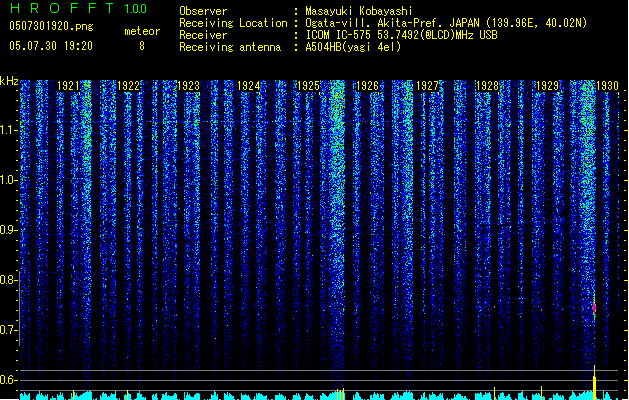Click the red meteor echo near 1930

point(595,307)
